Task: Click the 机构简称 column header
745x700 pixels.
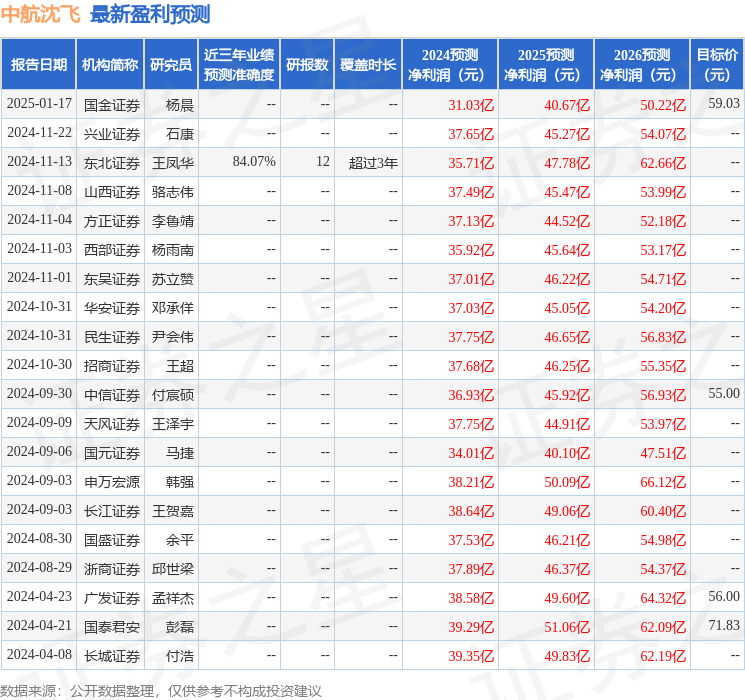Action: tap(110, 65)
